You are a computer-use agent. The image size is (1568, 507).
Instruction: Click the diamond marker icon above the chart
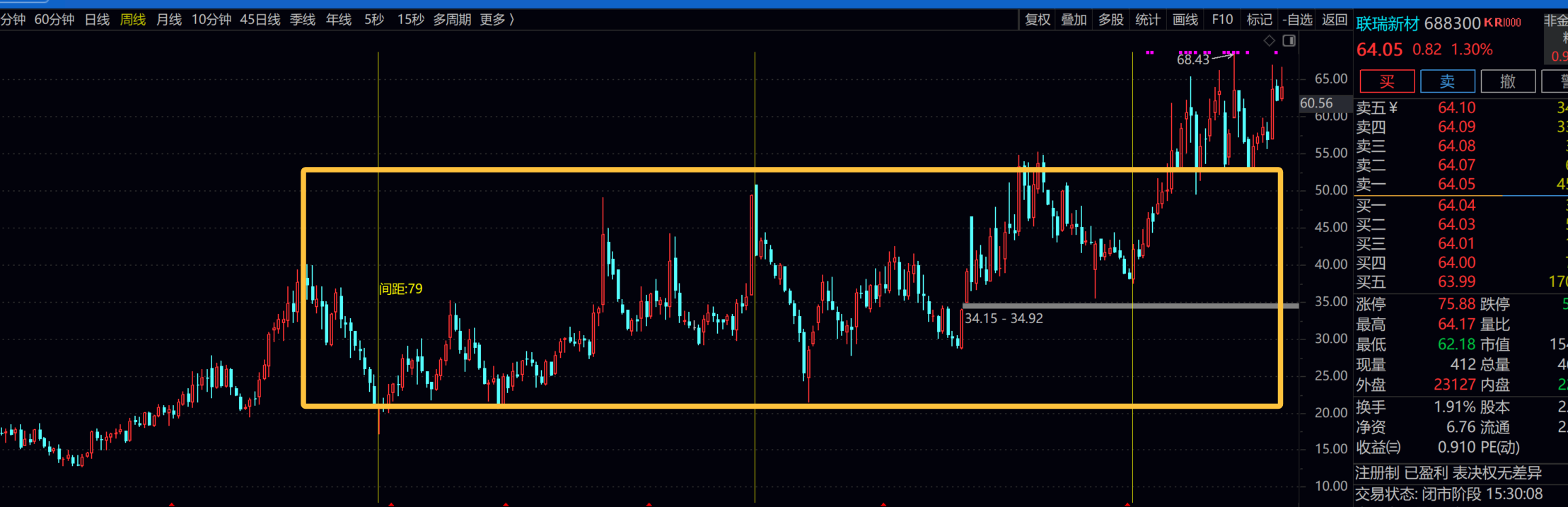1270,40
